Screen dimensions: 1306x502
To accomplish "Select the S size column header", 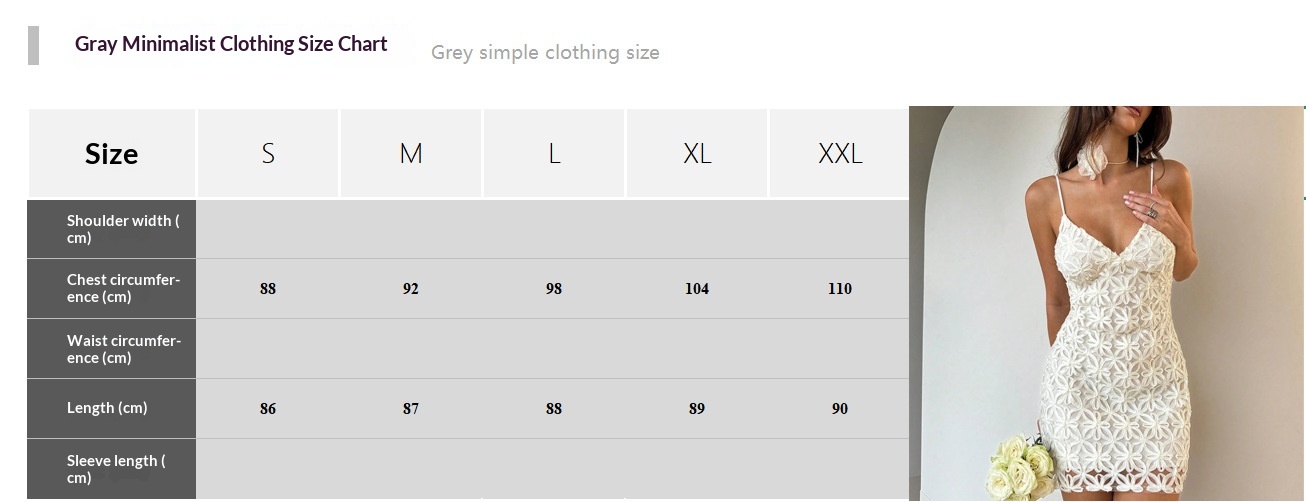I will tap(268, 154).
